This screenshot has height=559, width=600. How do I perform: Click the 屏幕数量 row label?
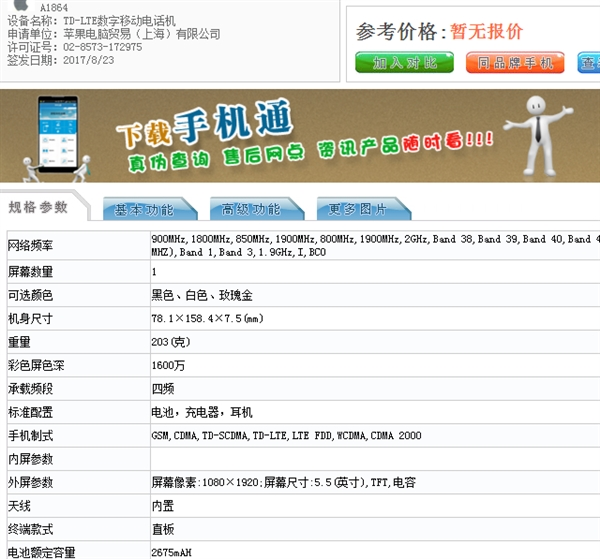click(x=30, y=272)
